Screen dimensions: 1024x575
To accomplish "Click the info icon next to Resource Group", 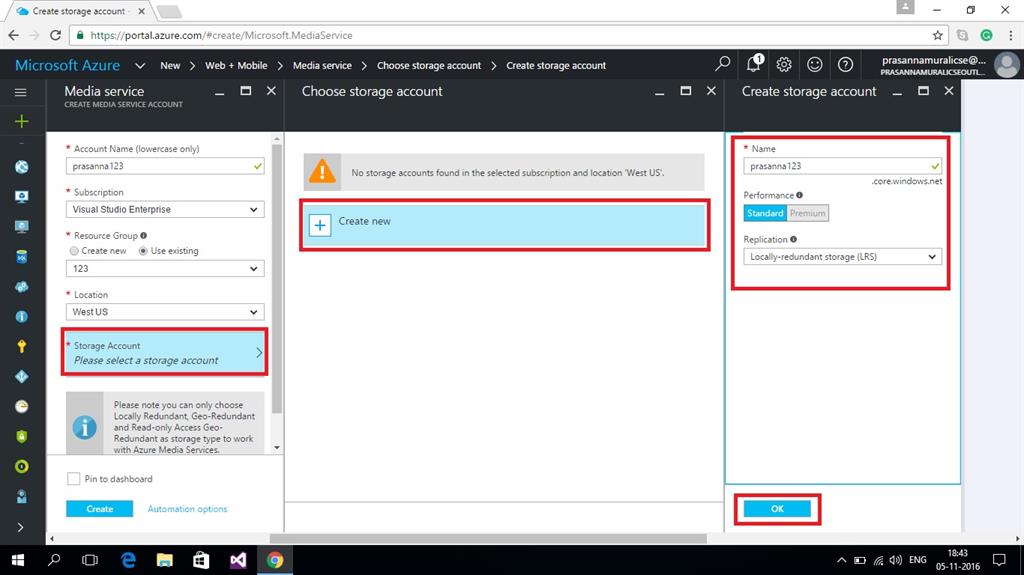I will pyautogui.click(x=144, y=235).
